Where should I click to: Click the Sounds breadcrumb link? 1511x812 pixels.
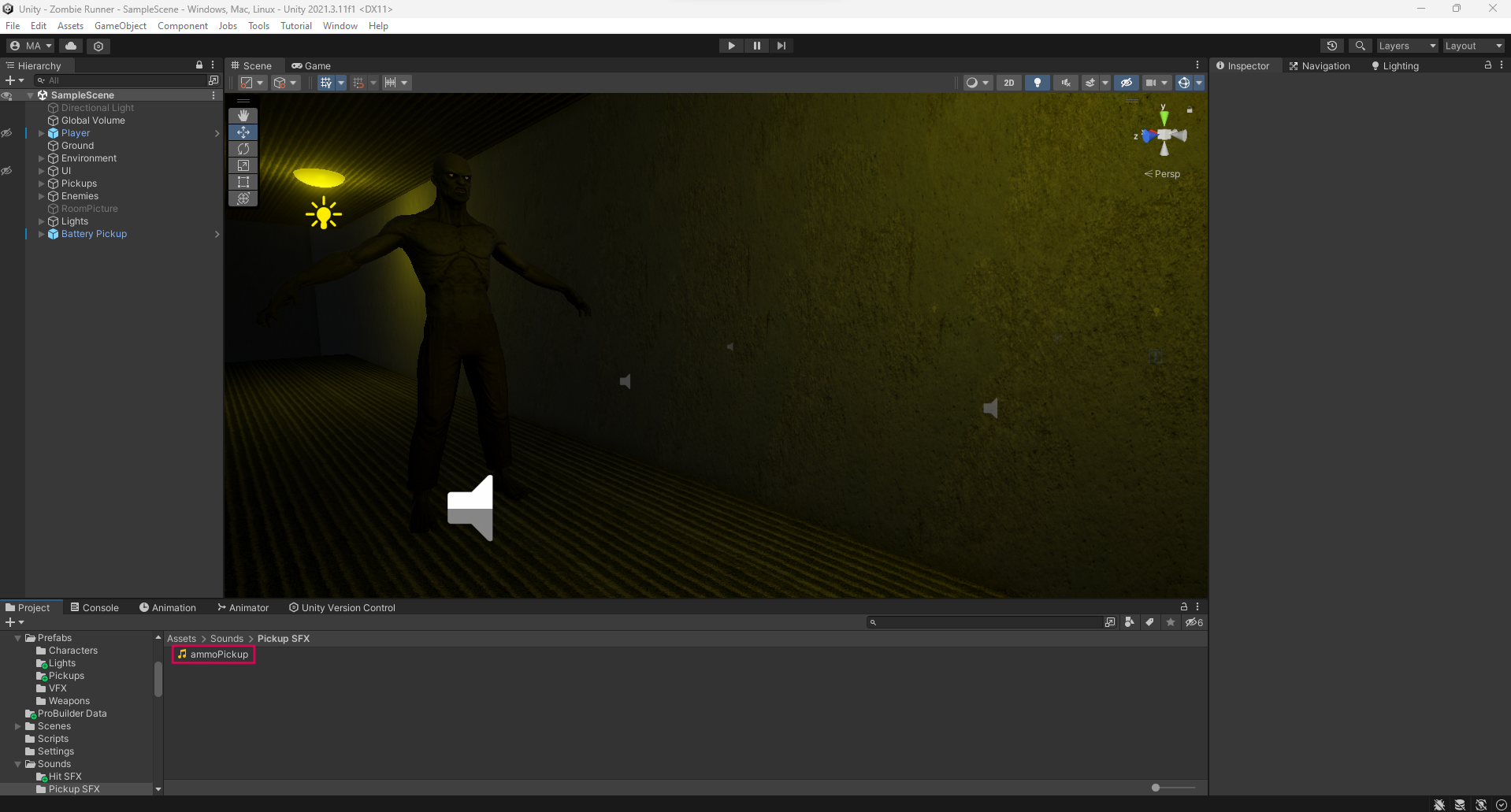coord(227,639)
